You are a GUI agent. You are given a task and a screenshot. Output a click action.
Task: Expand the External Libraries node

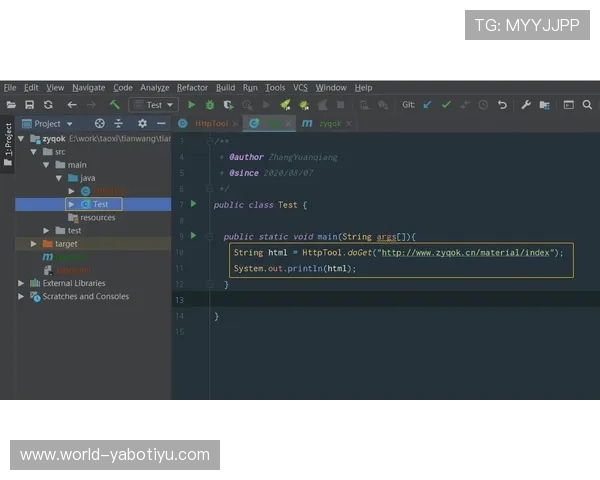[22, 283]
